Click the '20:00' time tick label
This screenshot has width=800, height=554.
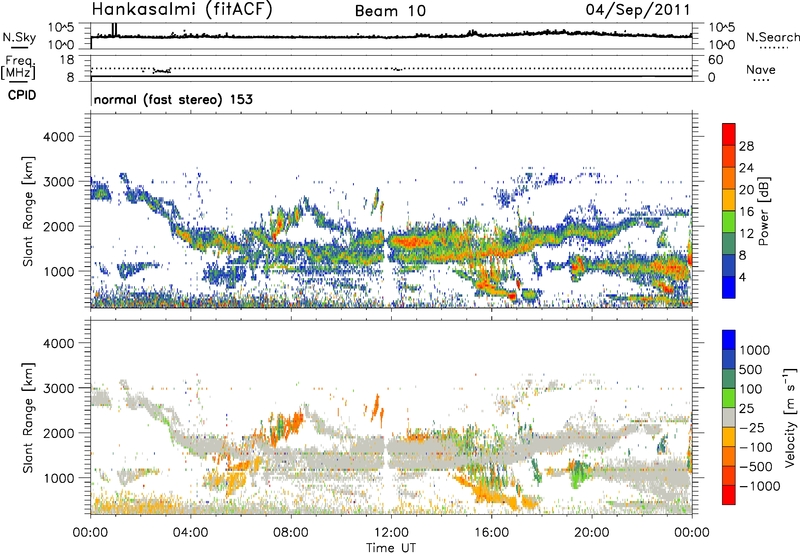592,533
